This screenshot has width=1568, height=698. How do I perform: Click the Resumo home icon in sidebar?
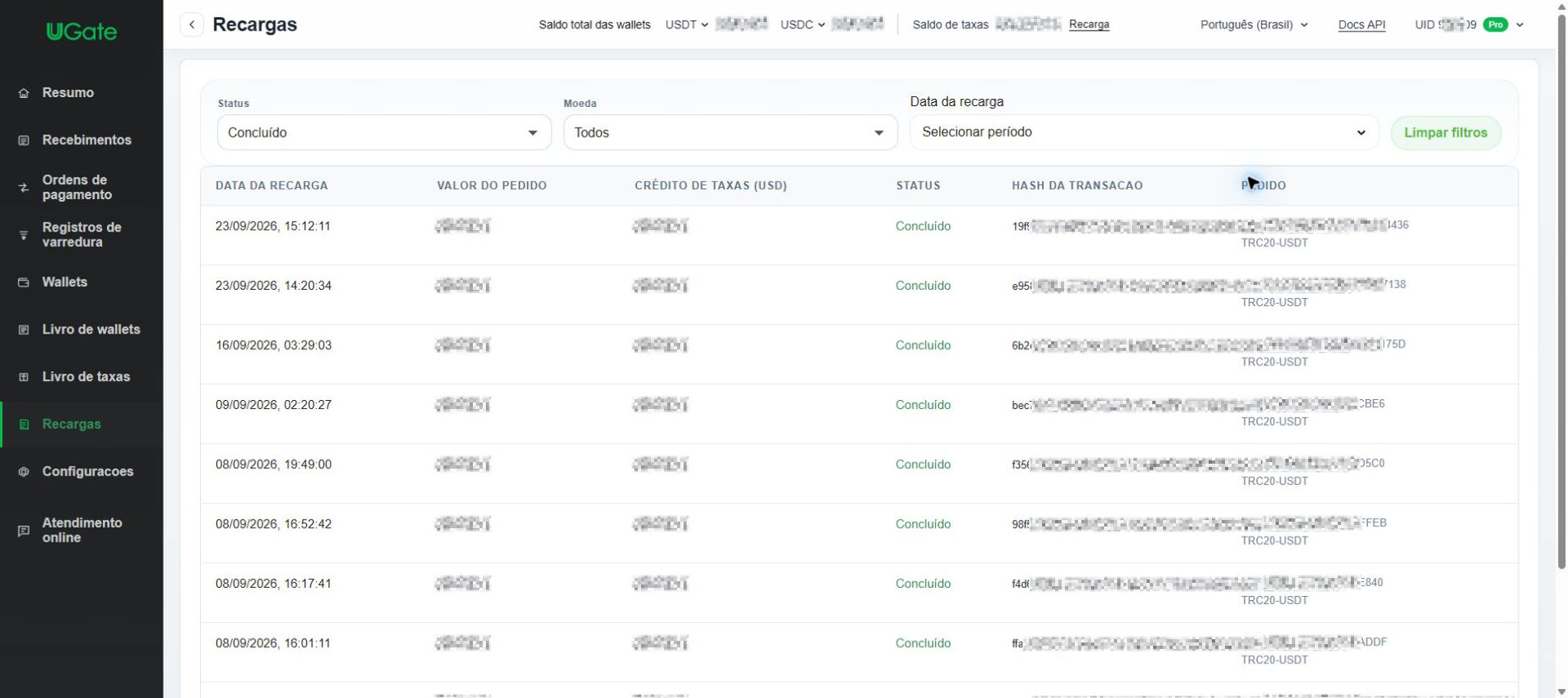coord(24,93)
